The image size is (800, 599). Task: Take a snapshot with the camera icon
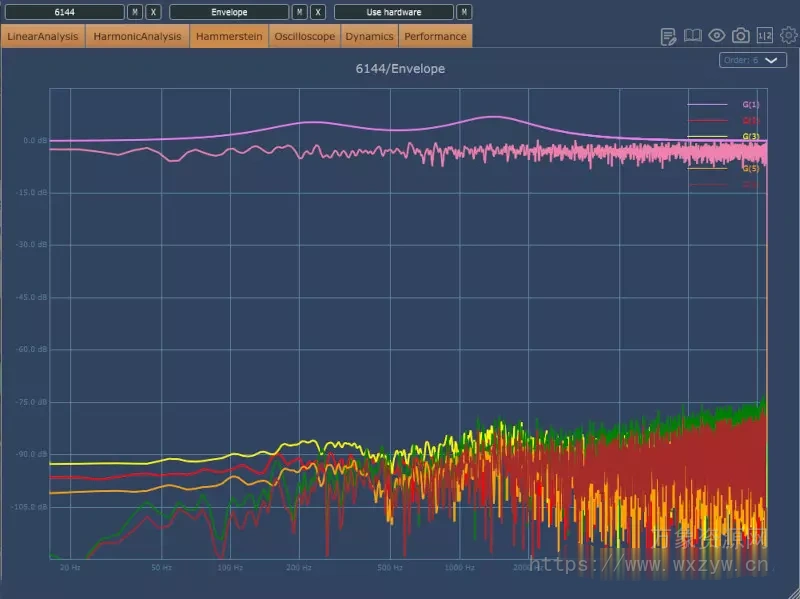click(741, 36)
